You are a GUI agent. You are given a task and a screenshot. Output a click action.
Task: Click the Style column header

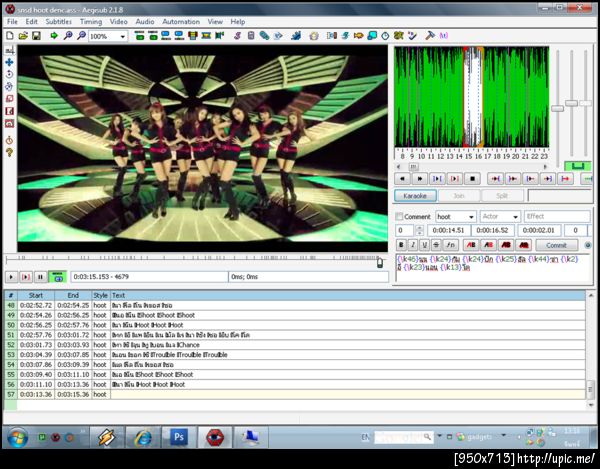tap(101, 295)
